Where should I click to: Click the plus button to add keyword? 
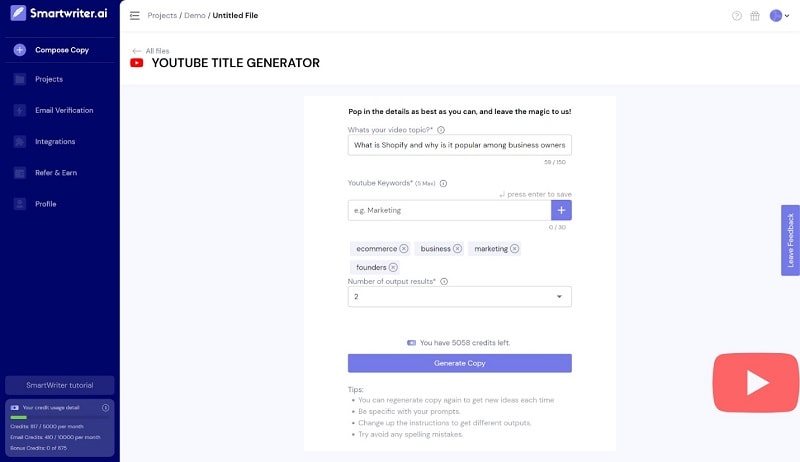(561, 210)
